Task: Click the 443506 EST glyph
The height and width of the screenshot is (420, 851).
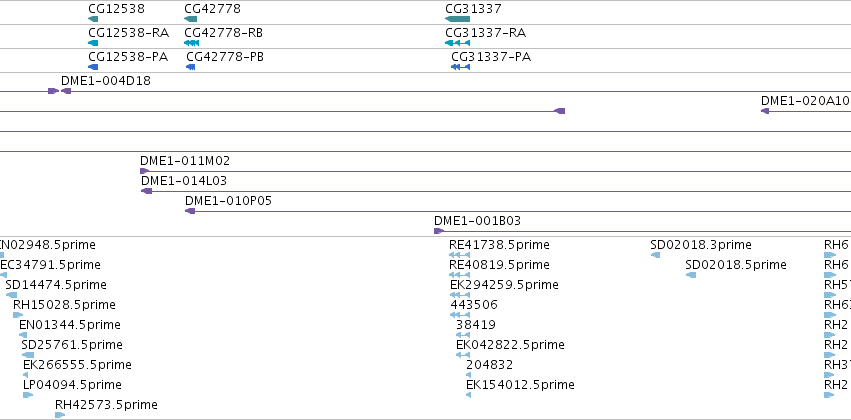Action: point(460,315)
